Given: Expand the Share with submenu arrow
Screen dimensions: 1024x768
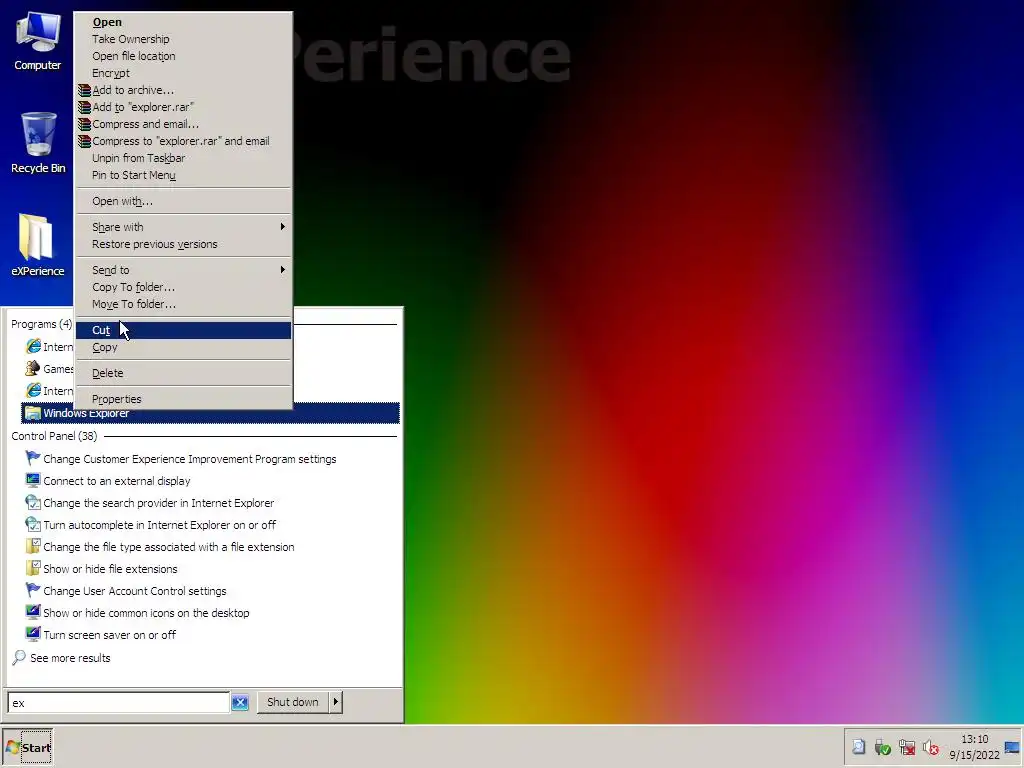Looking at the screenshot, I should pos(283,227).
